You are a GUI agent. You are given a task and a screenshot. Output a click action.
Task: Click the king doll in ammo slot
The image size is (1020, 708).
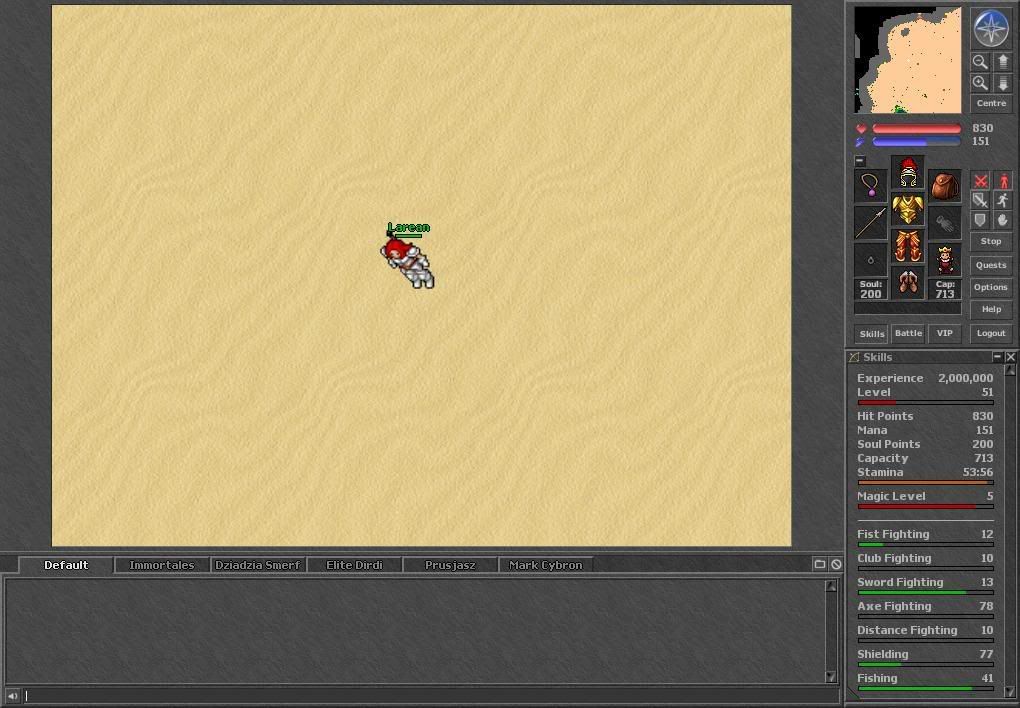click(945, 260)
